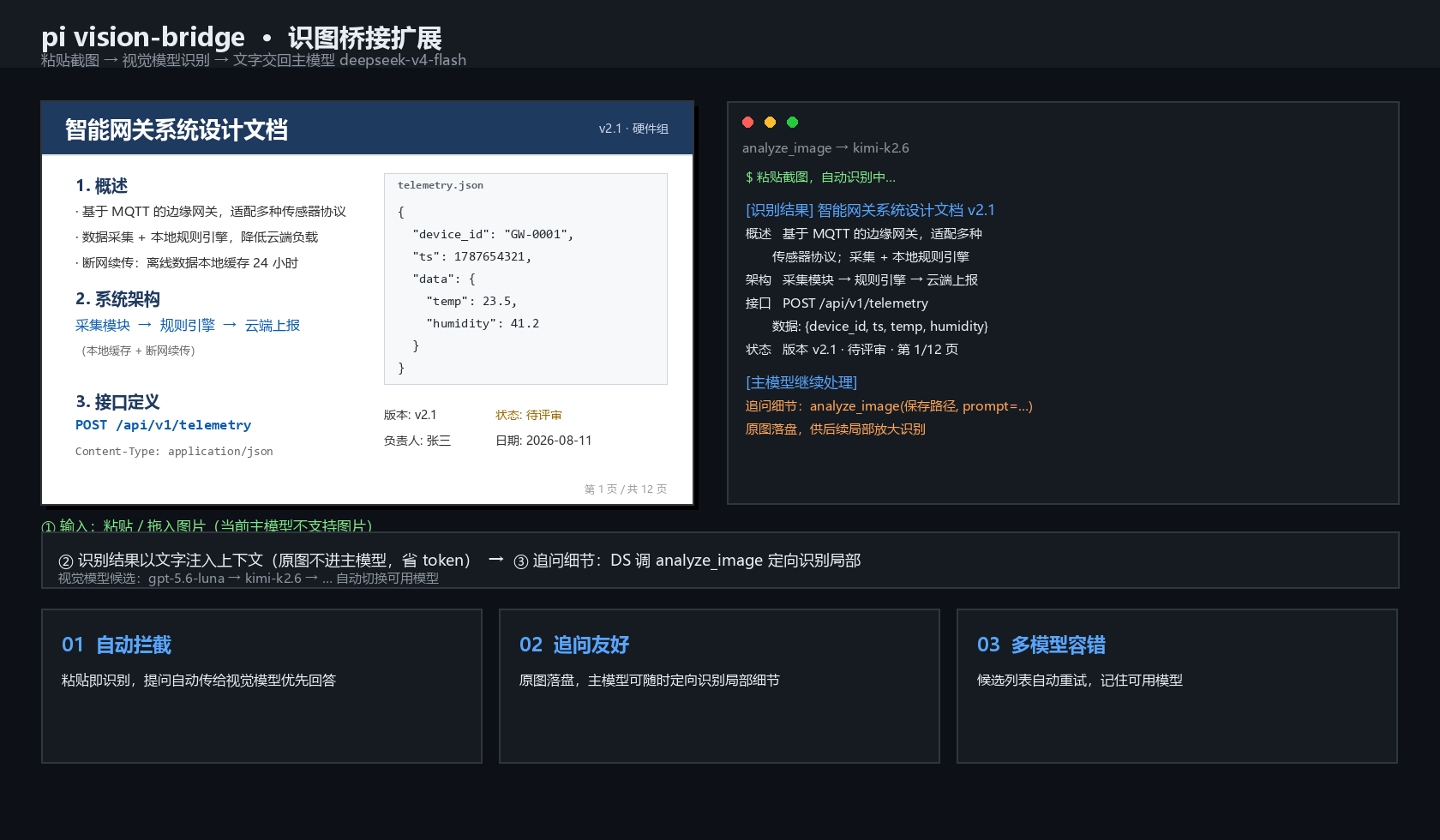Click the "Content-Type: application/json" line
This screenshot has width=1440, height=840.
coord(174,452)
